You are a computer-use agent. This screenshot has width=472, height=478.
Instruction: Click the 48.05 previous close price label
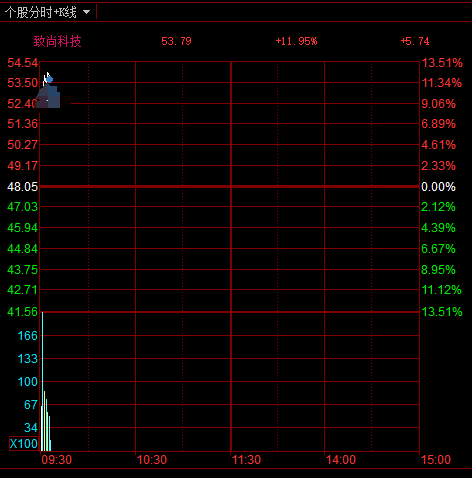tap(23, 187)
